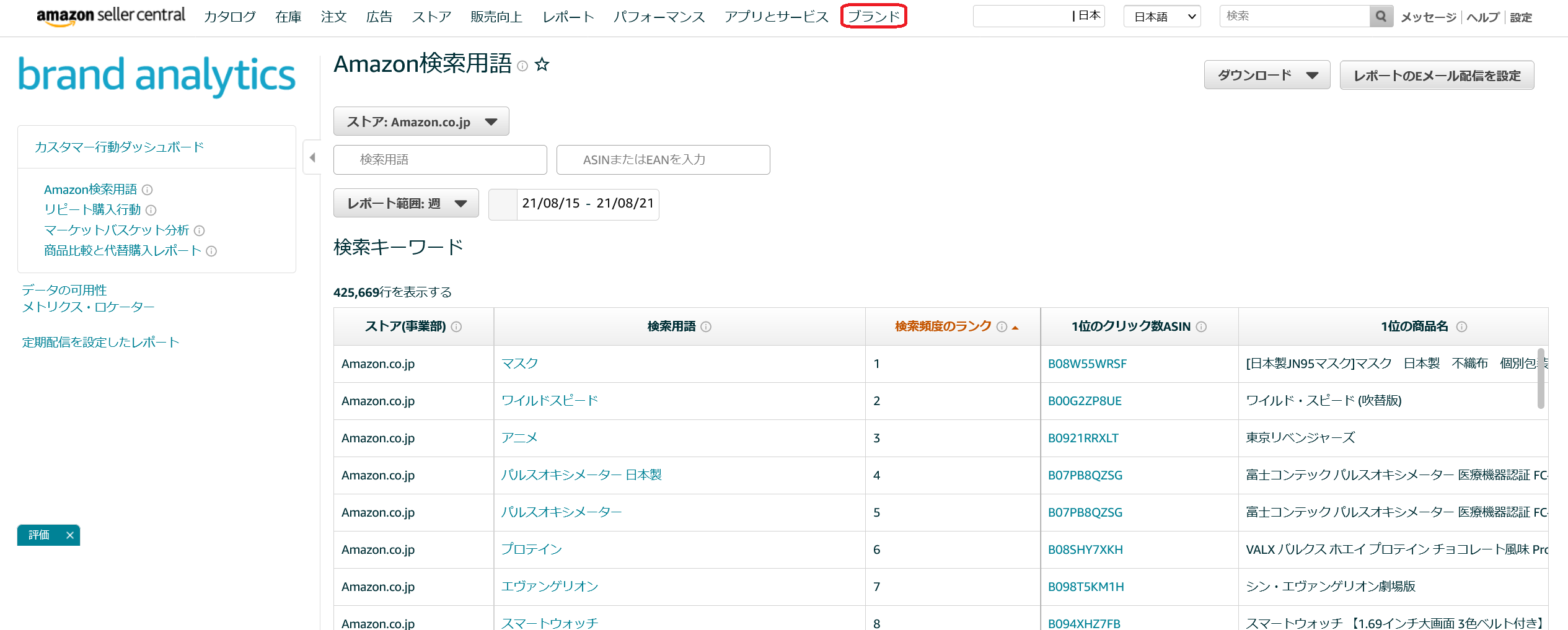Image resolution: width=1568 pixels, height=630 pixels.
Task: Click info icon in 検索用語 column header
Action: [706, 326]
